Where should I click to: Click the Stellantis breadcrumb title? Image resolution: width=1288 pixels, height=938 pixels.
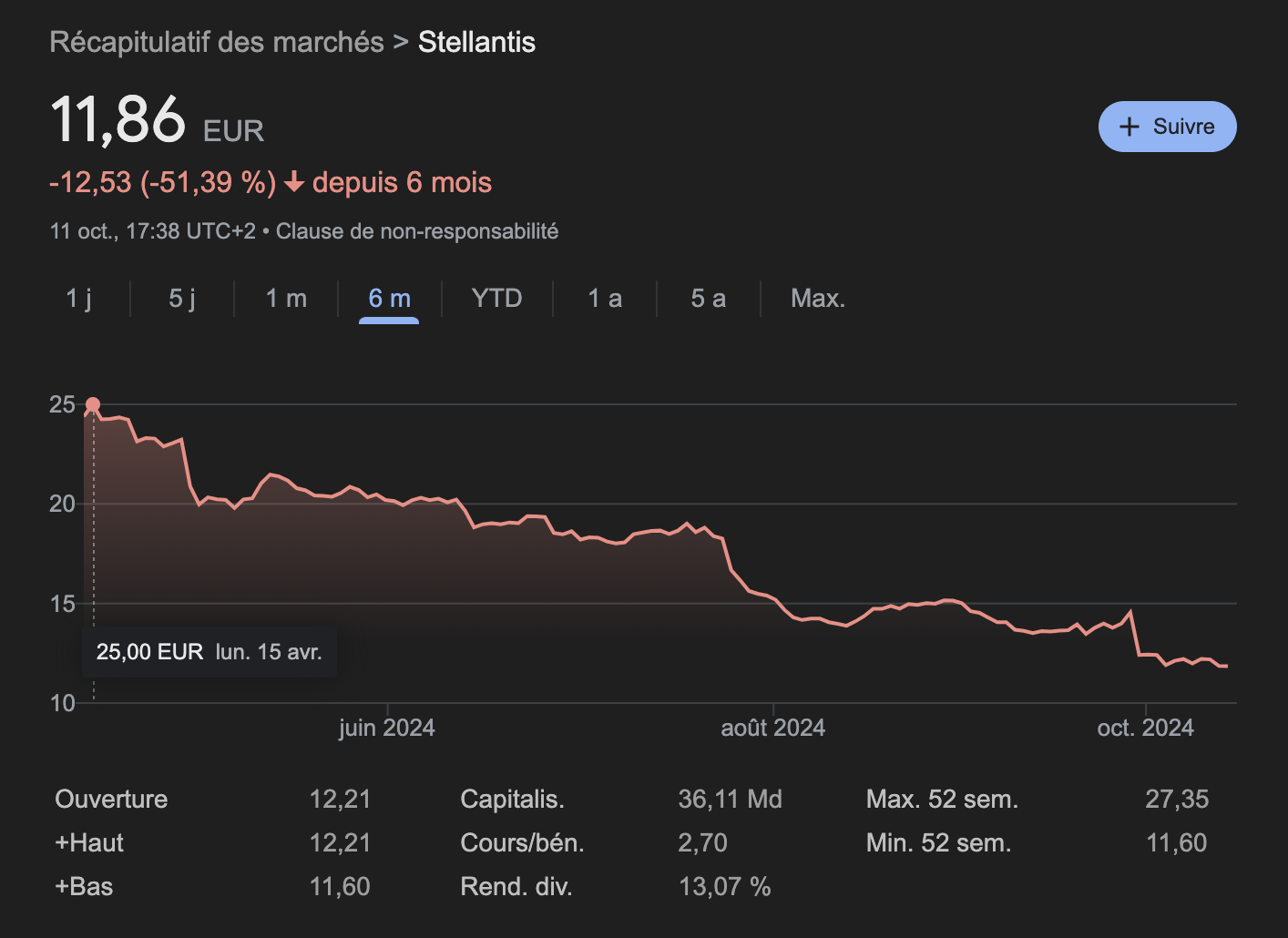476,42
